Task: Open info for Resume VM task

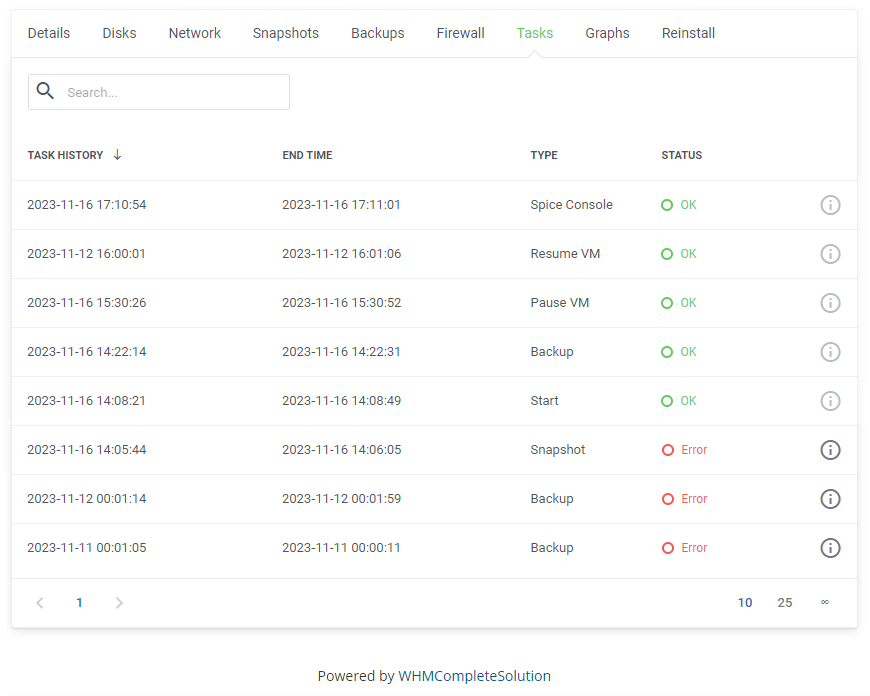Action: coord(830,254)
